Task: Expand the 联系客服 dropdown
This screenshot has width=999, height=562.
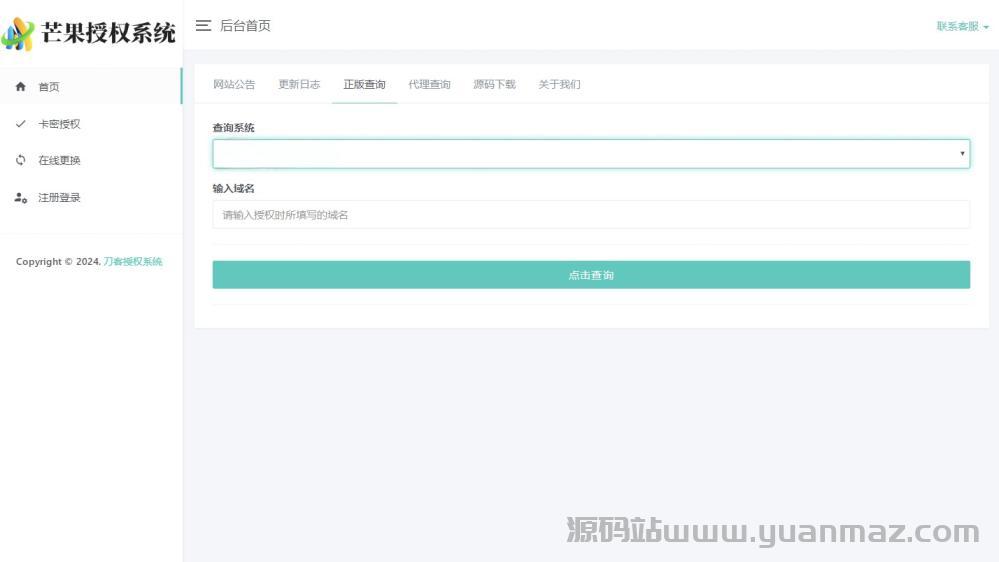Action: pos(962,27)
